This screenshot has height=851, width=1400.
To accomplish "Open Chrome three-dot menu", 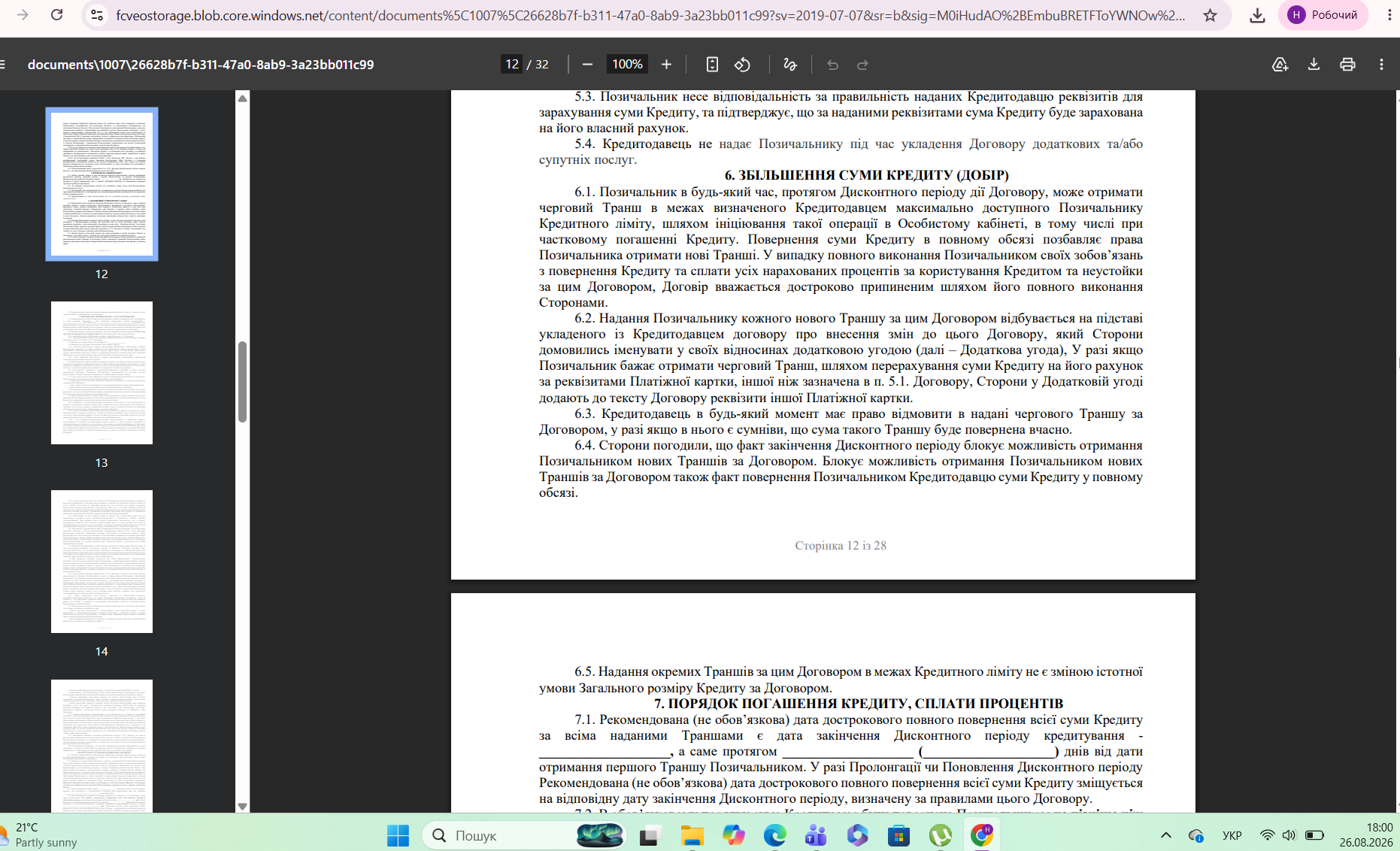I will [x=1389, y=15].
